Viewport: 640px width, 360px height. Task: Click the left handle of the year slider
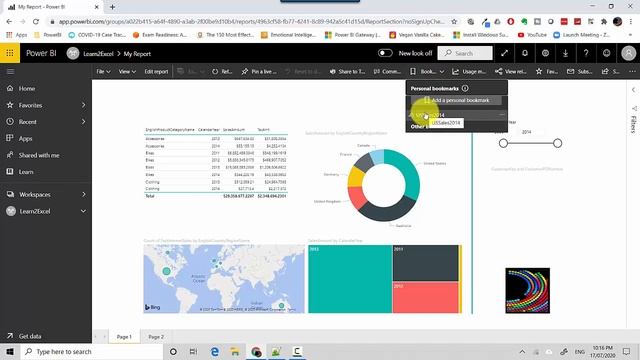pos(503,143)
